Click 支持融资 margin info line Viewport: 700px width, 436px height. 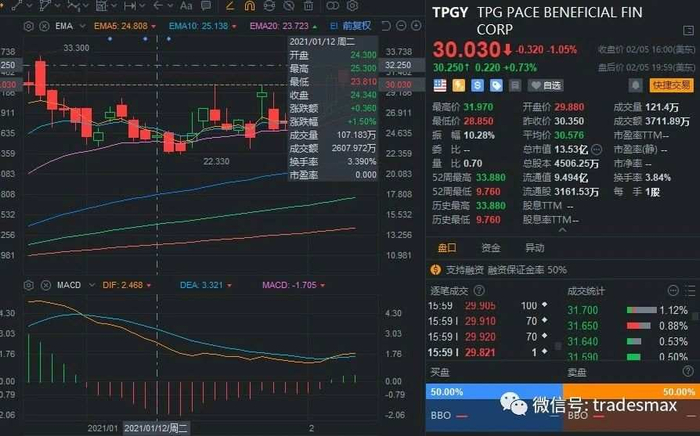(x=499, y=270)
